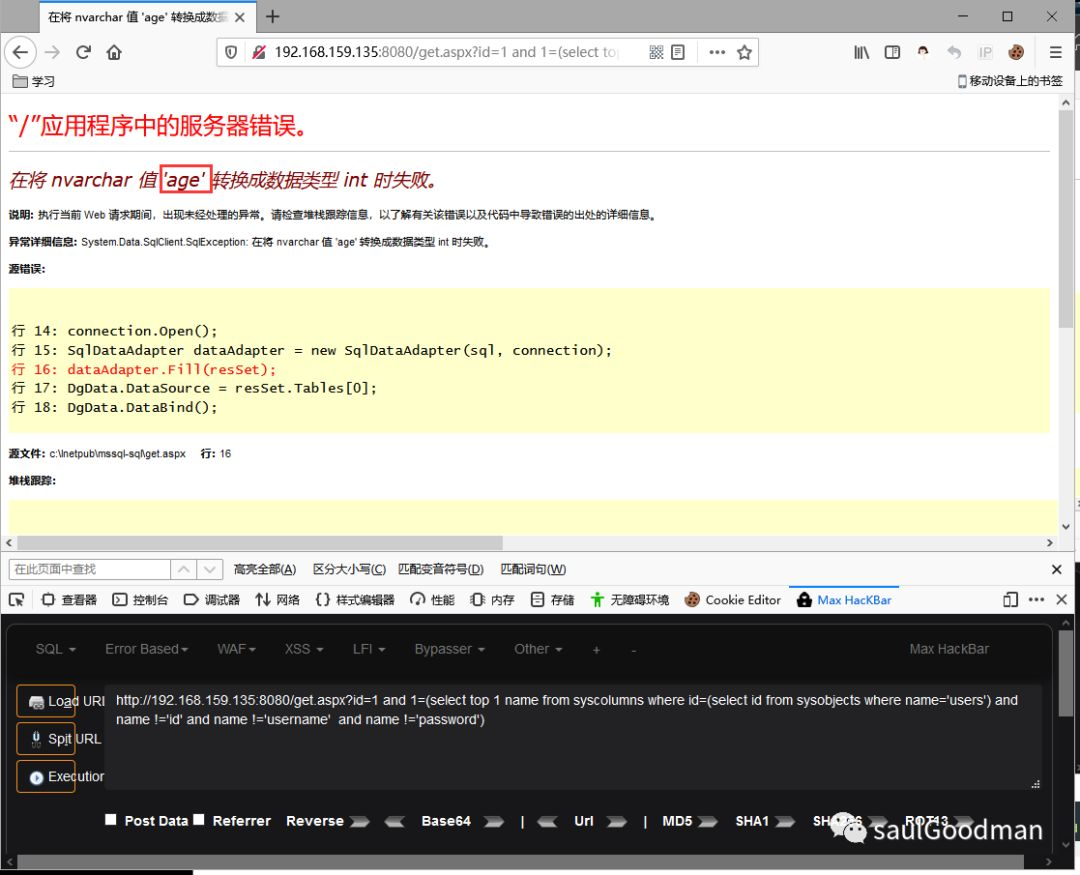Screen dimensions: 1080x875
Task: Pick an element from page tool
Action: 16,600
